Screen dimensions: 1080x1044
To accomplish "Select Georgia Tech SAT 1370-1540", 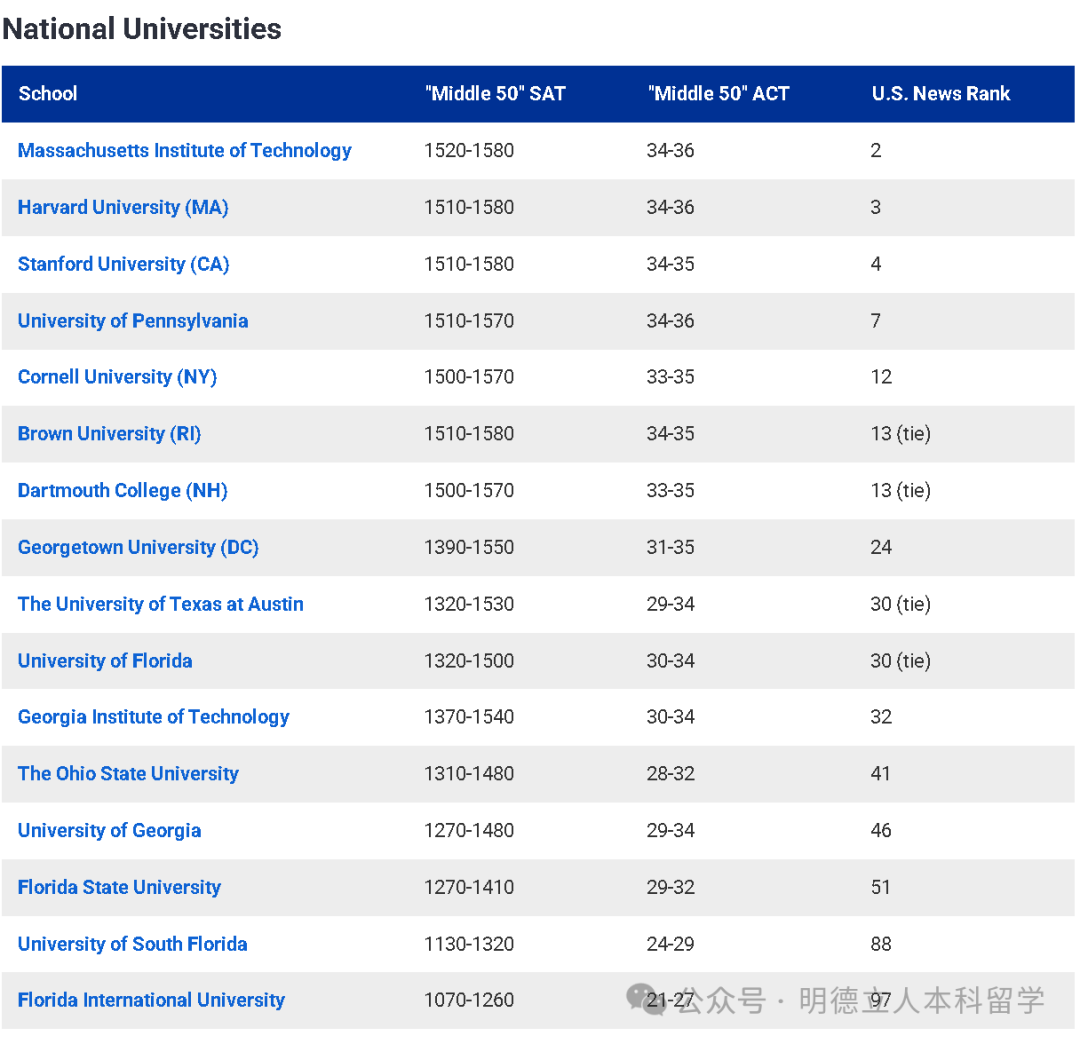I will tap(469, 717).
